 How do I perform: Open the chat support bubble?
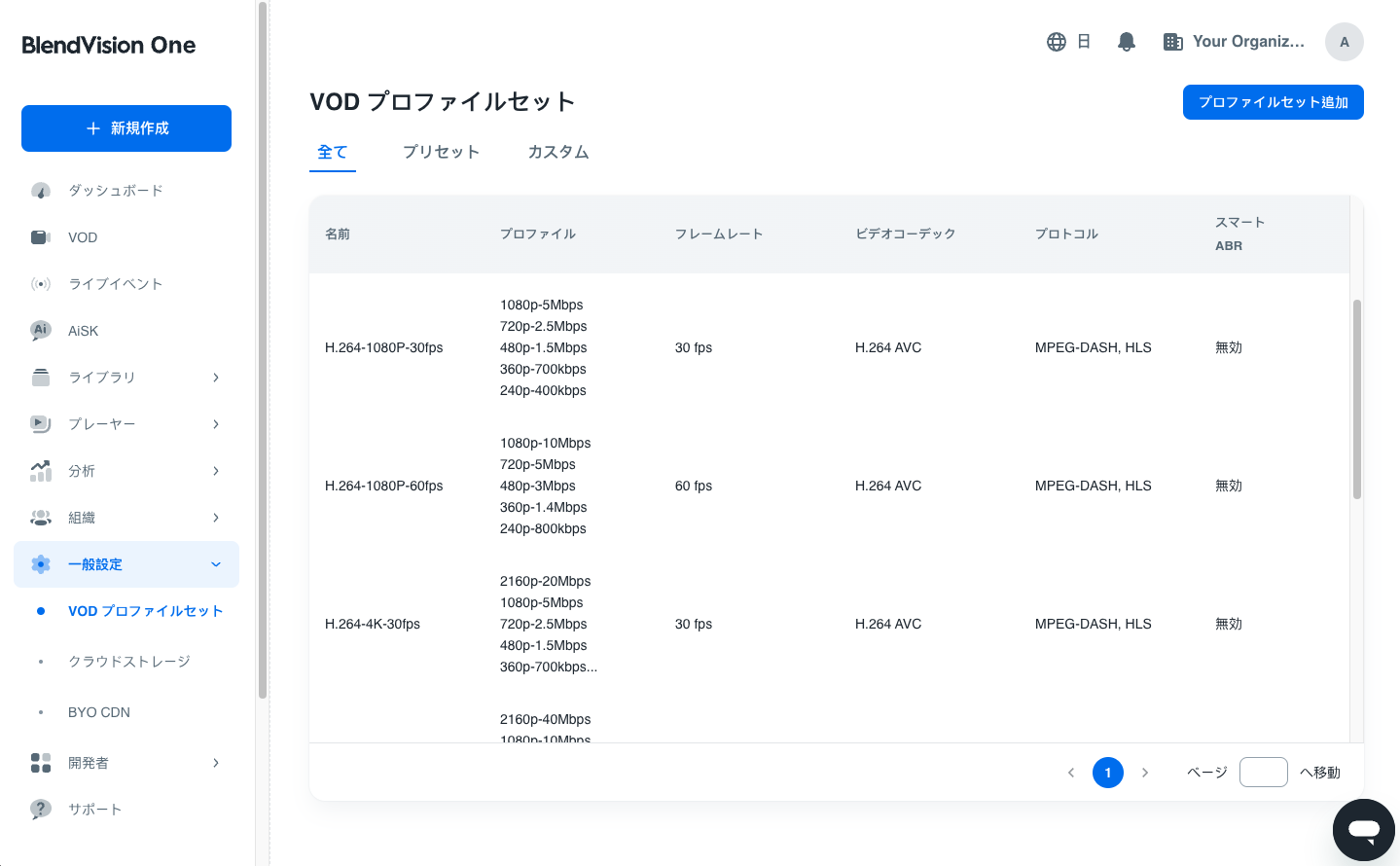tap(1363, 830)
